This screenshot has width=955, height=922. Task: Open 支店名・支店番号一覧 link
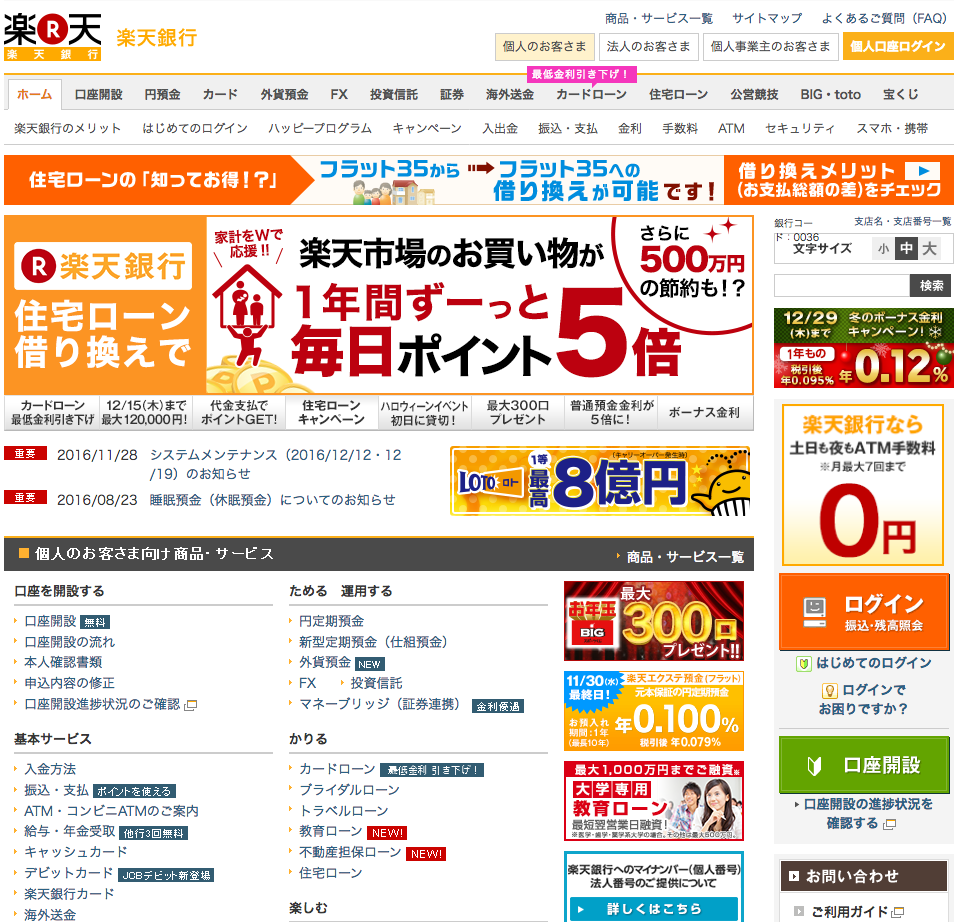pyautogui.click(x=902, y=222)
